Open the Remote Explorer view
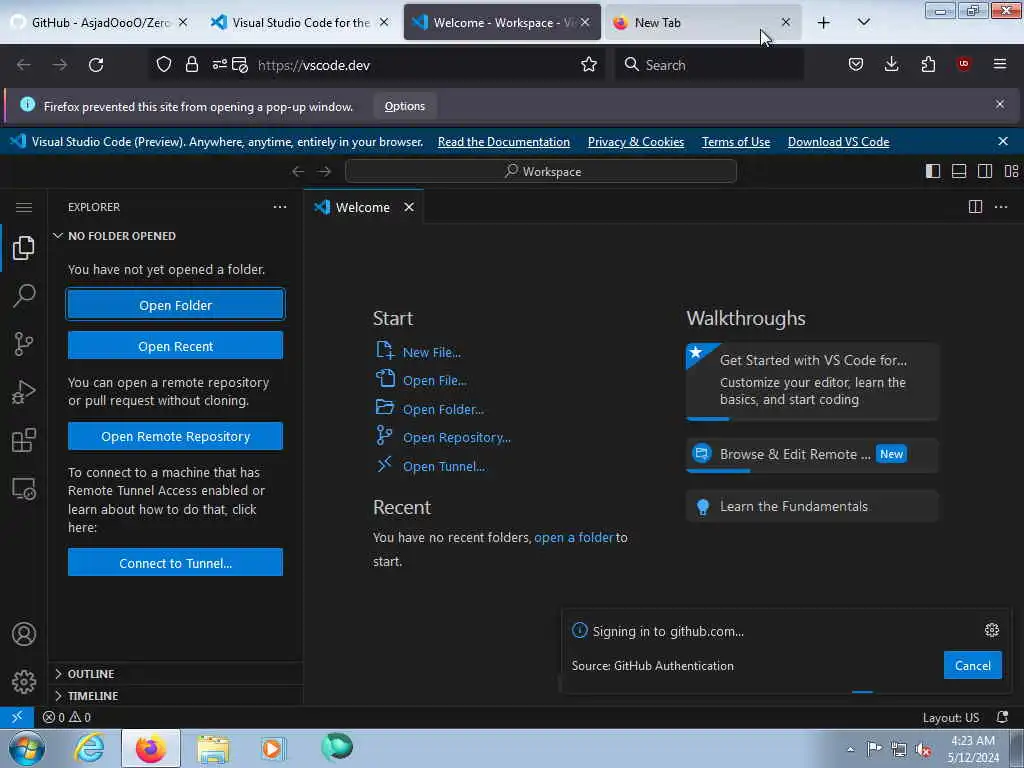Screen dimensions: 1024x768 pyautogui.click(x=24, y=488)
